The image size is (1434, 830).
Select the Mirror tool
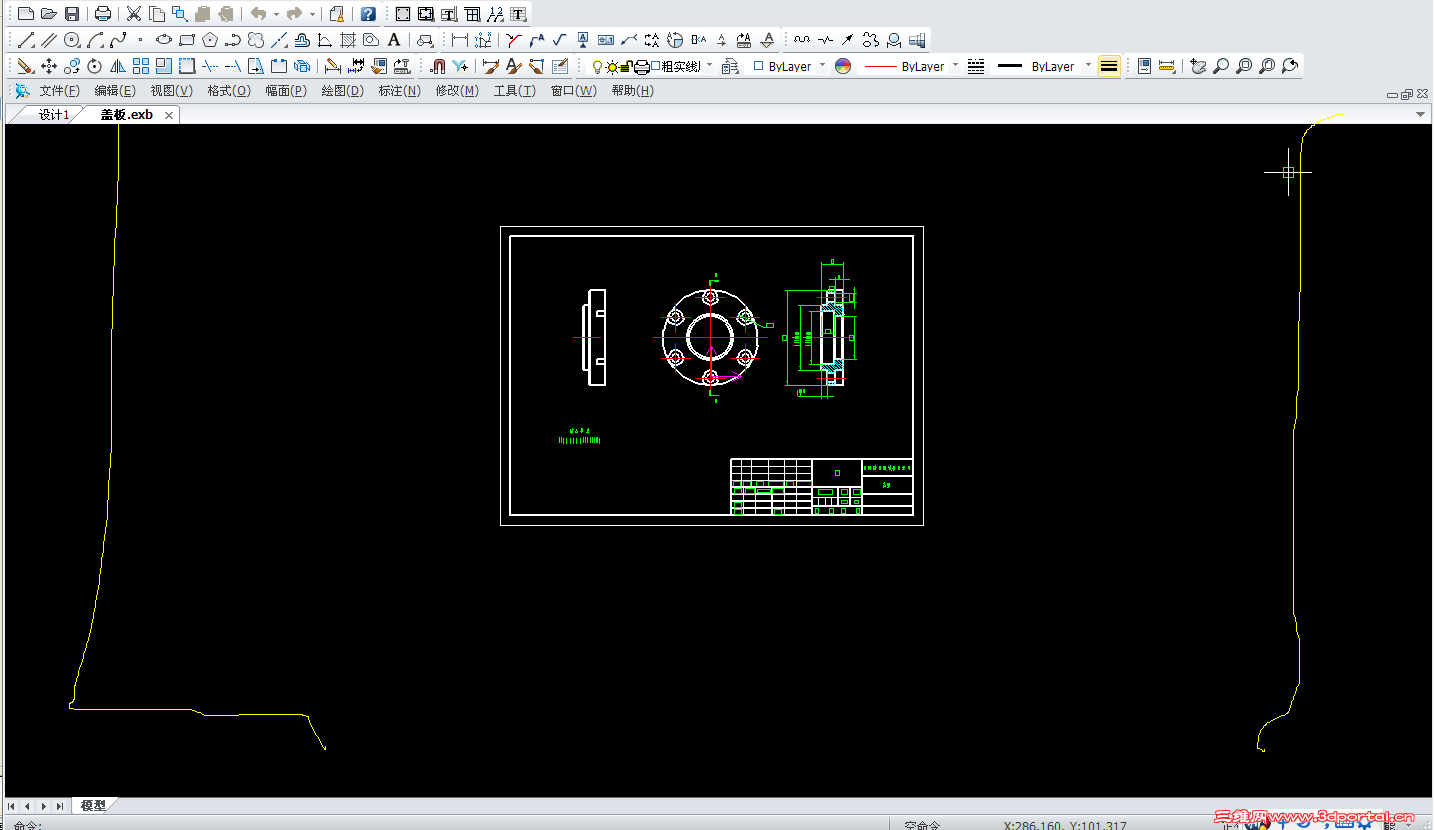pos(118,66)
